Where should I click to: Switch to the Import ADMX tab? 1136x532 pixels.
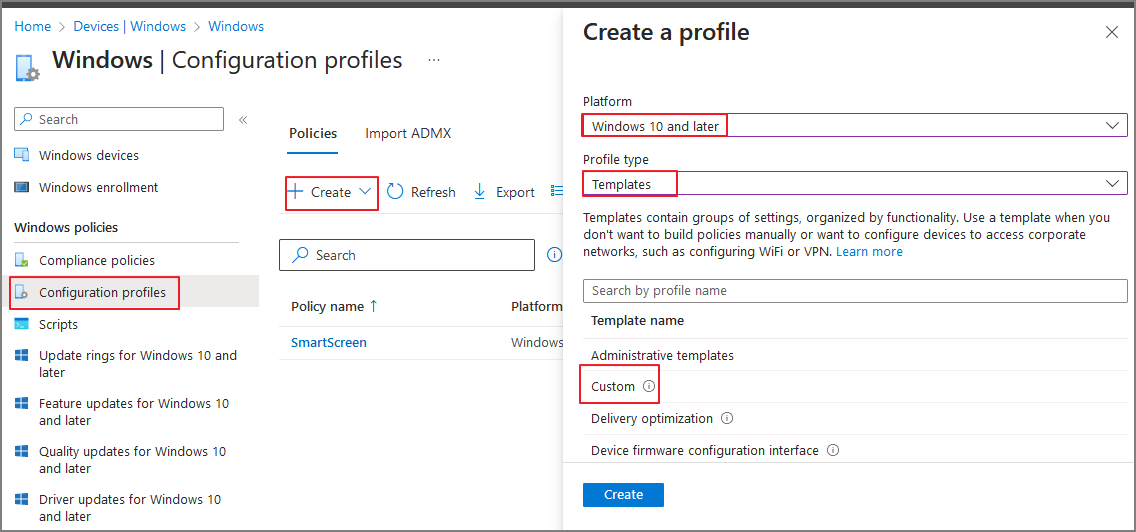(x=408, y=133)
